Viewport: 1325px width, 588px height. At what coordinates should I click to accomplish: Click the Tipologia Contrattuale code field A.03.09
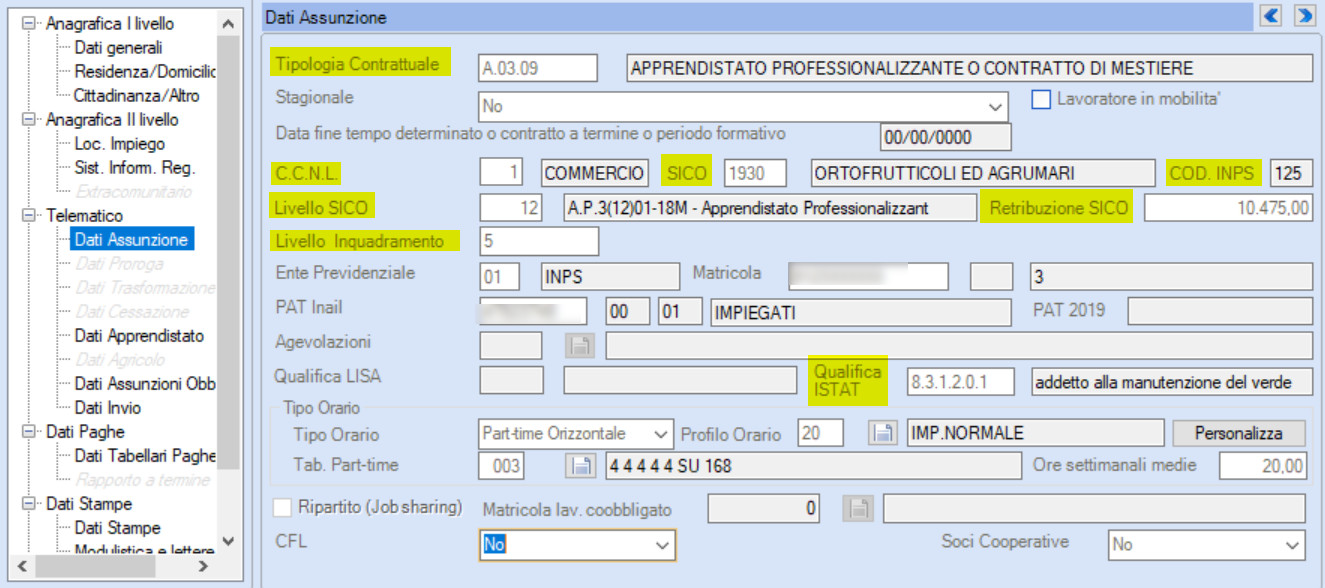click(x=538, y=67)
